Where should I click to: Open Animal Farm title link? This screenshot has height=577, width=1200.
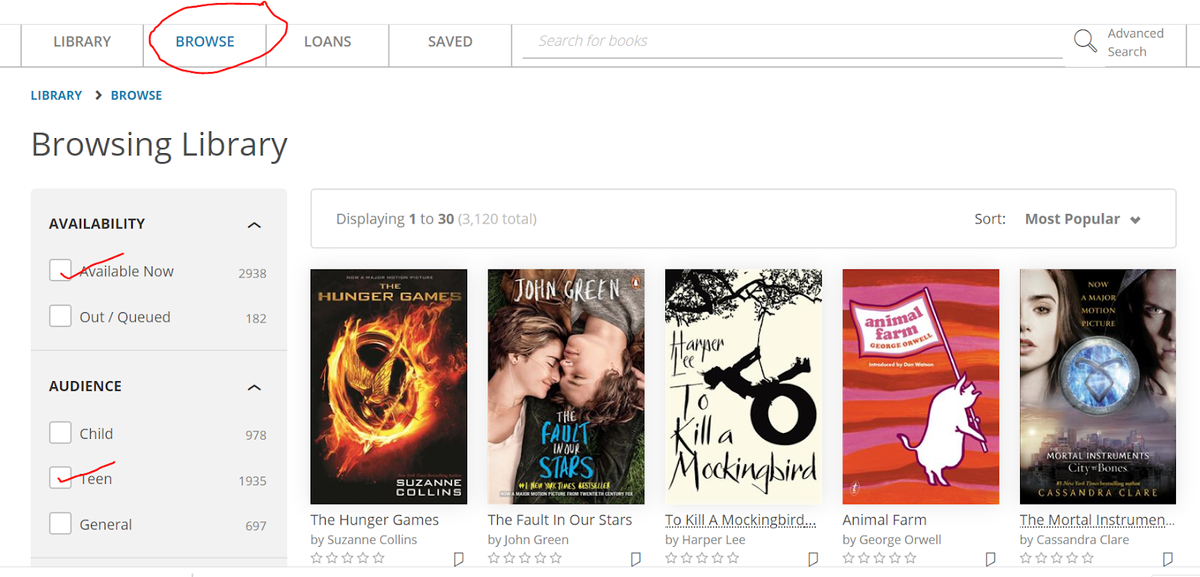(x=885, y=520)
